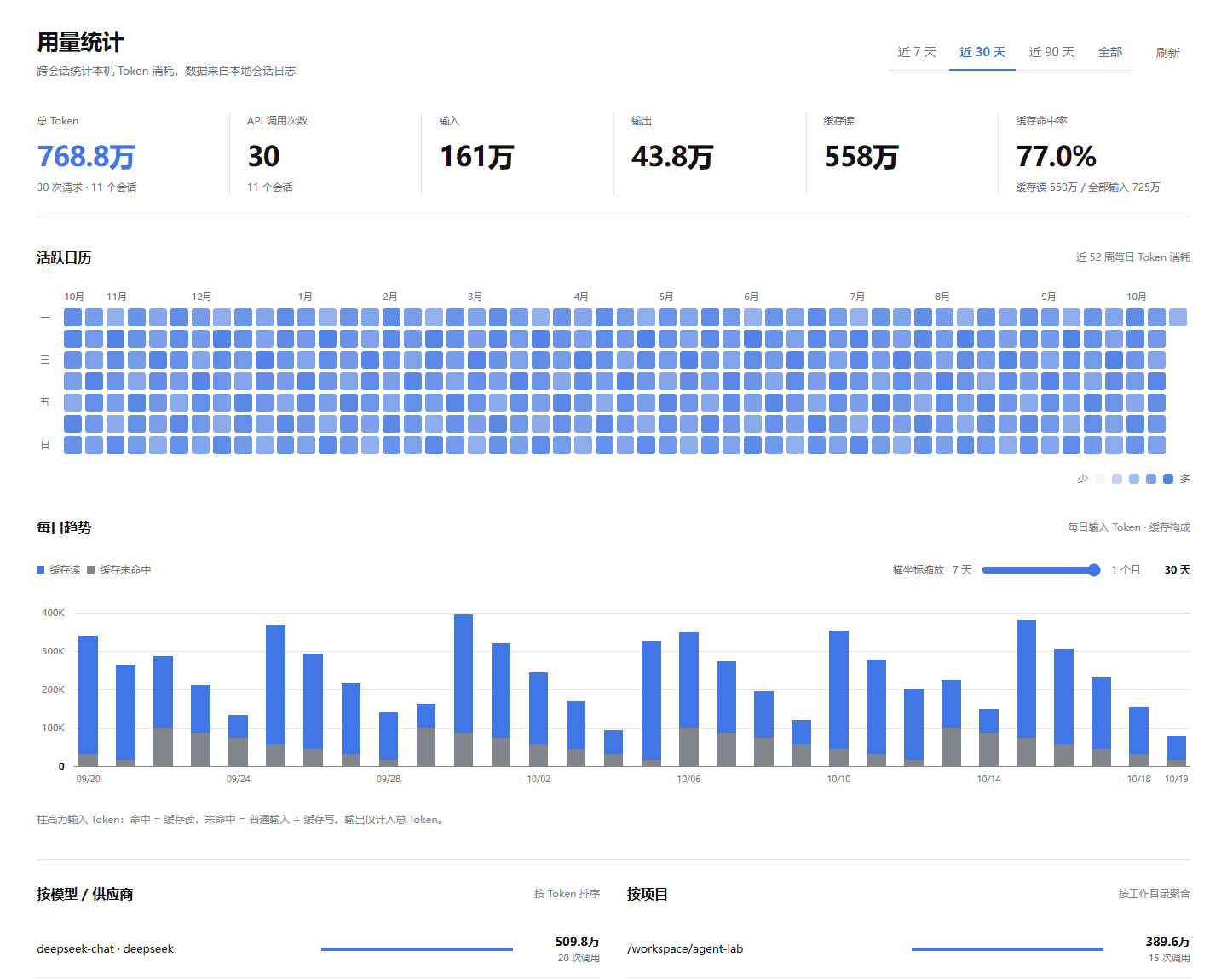This screenshot has width=1227, height=980.
Task: Click the 389.6万 project token total
Action: [x=1167, y=942]
